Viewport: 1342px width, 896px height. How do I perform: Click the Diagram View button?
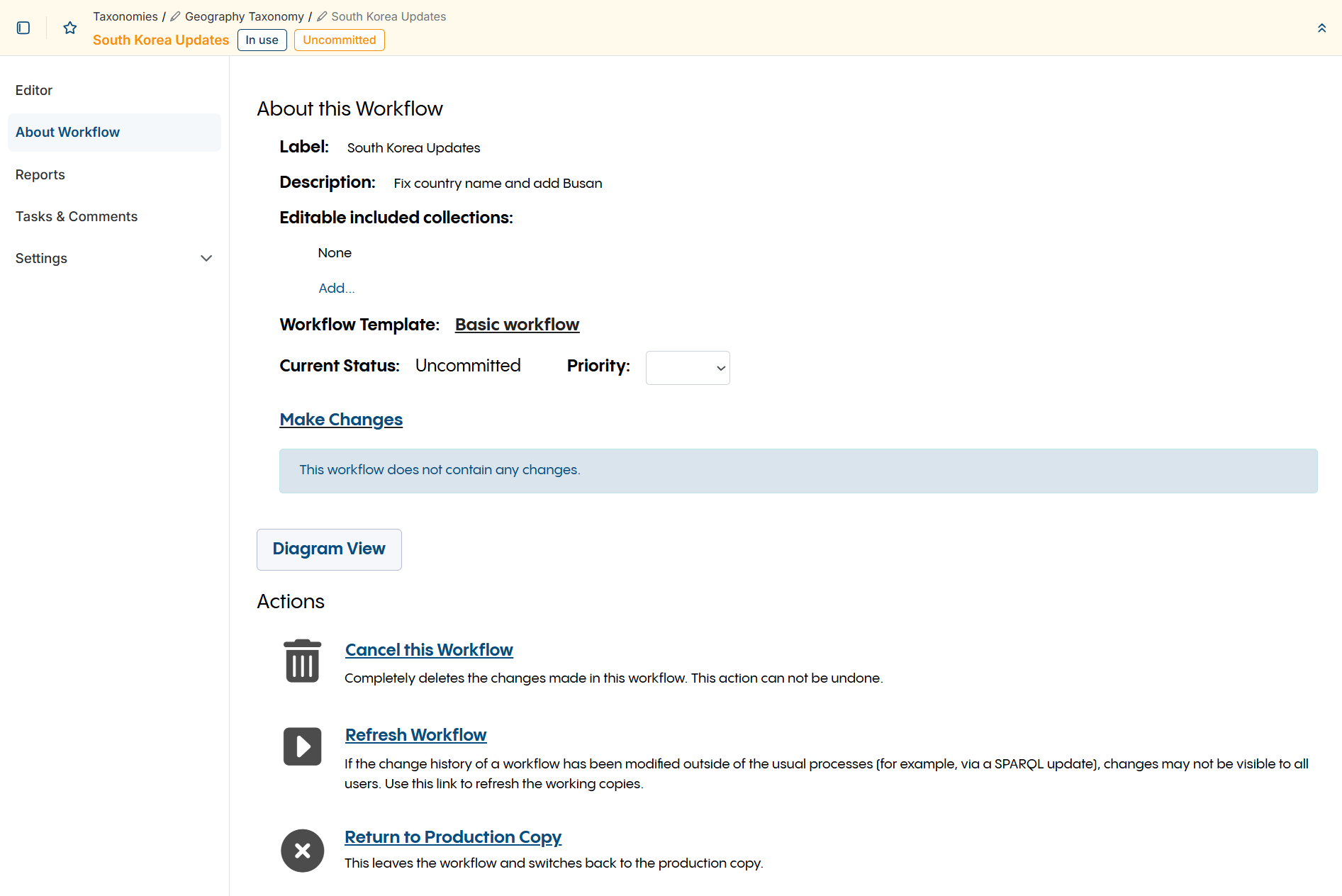coord(328,549)
